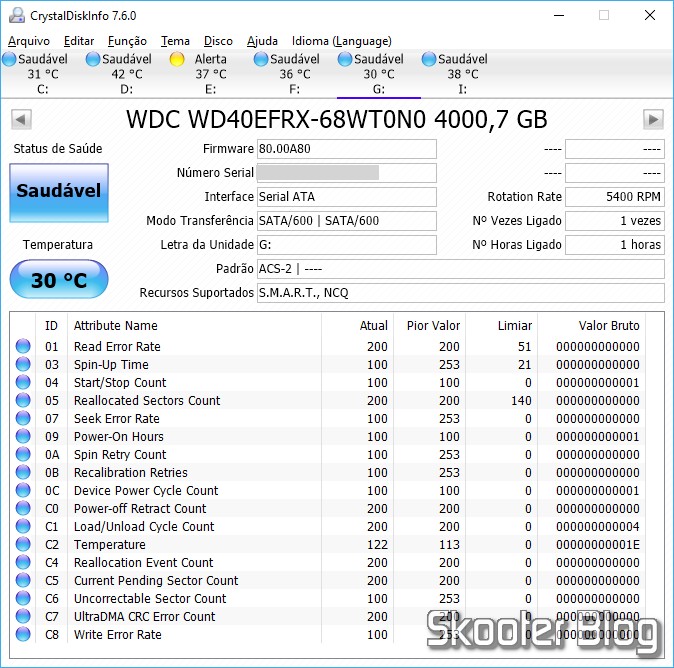Click the status orb of Spin-Up Time row
674x668 pixels.
(x=23, y=364)
